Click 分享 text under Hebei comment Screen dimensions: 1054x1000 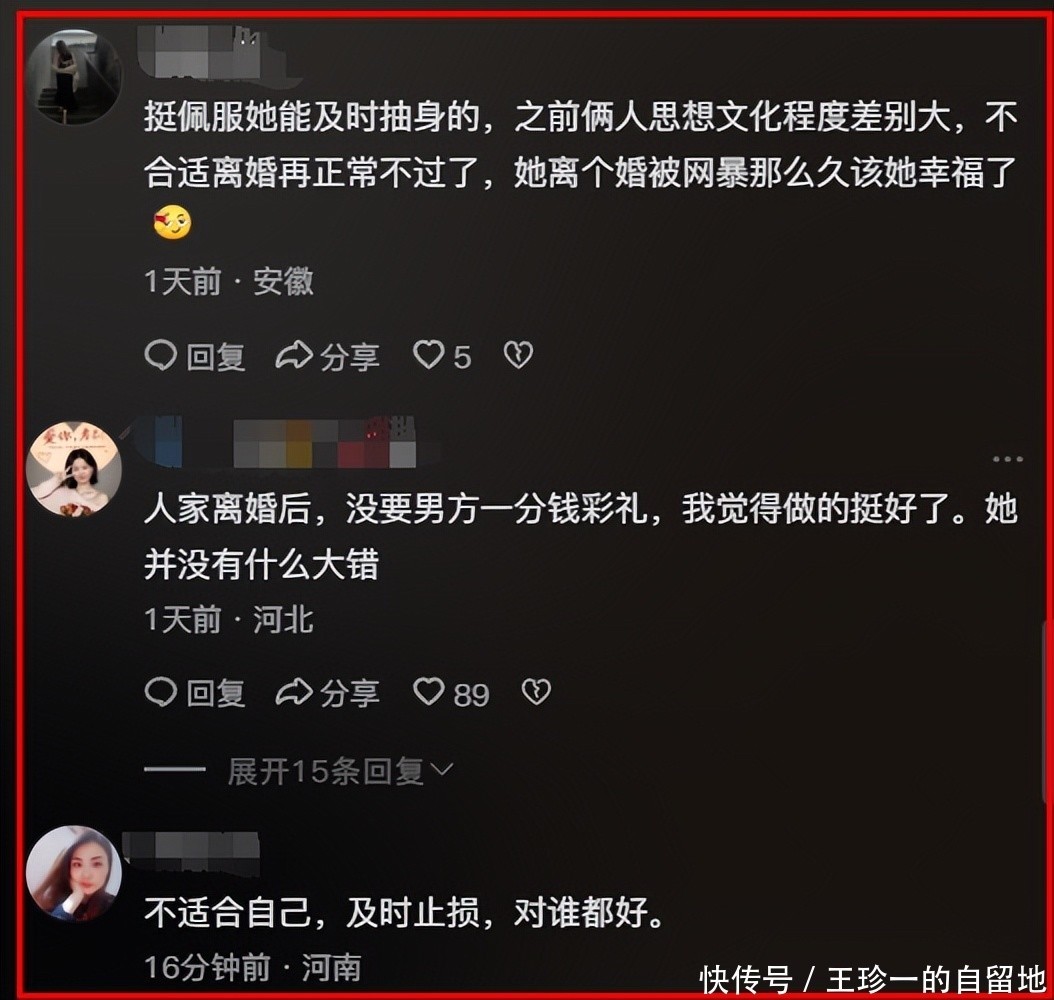pyautogui.click(x=350, y=693)
